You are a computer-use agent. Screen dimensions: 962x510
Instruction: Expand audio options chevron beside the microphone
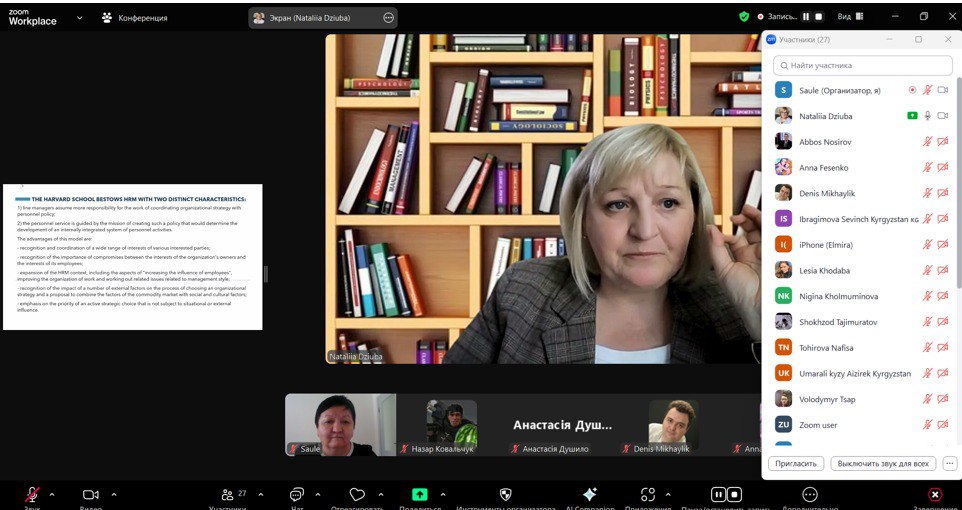(52, 495)
